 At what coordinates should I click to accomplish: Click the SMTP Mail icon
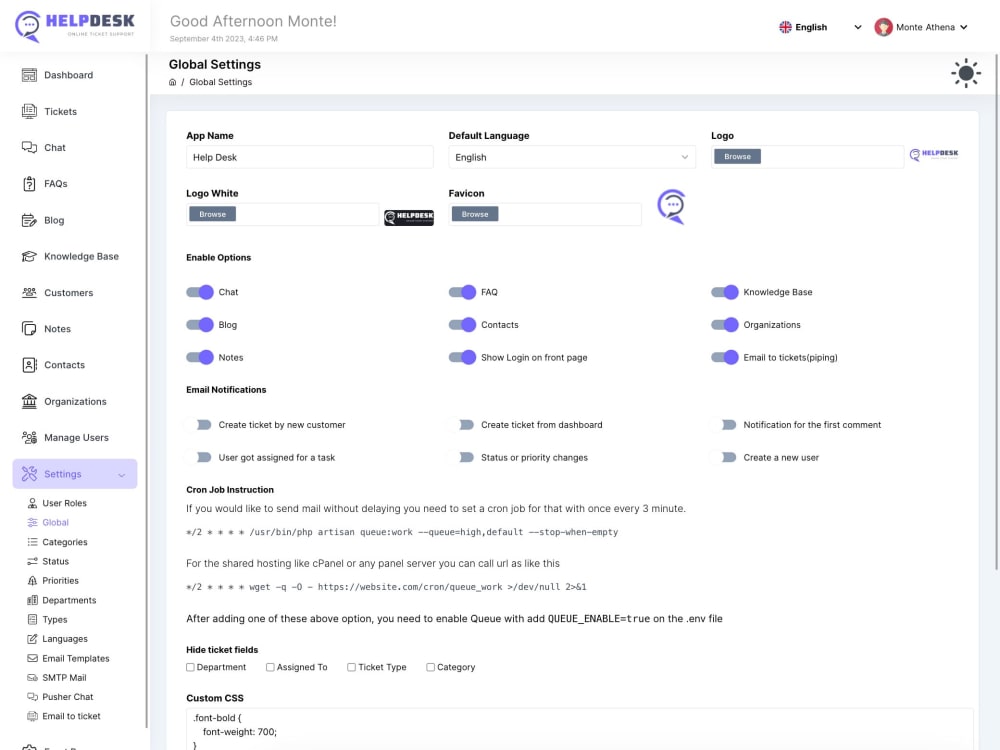point(33,677)
